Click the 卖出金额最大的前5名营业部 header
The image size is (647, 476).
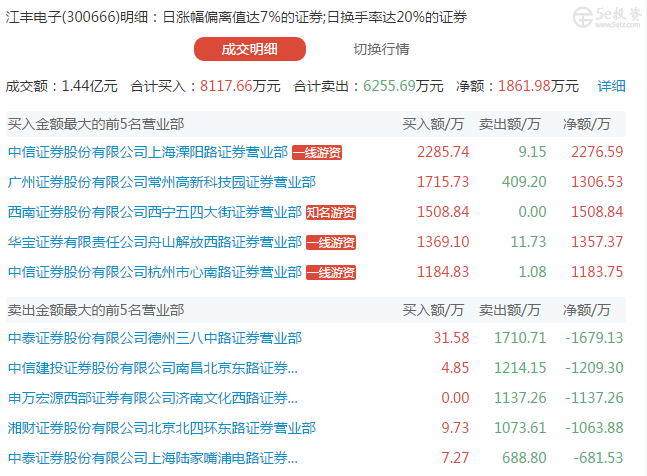[96, 310]
